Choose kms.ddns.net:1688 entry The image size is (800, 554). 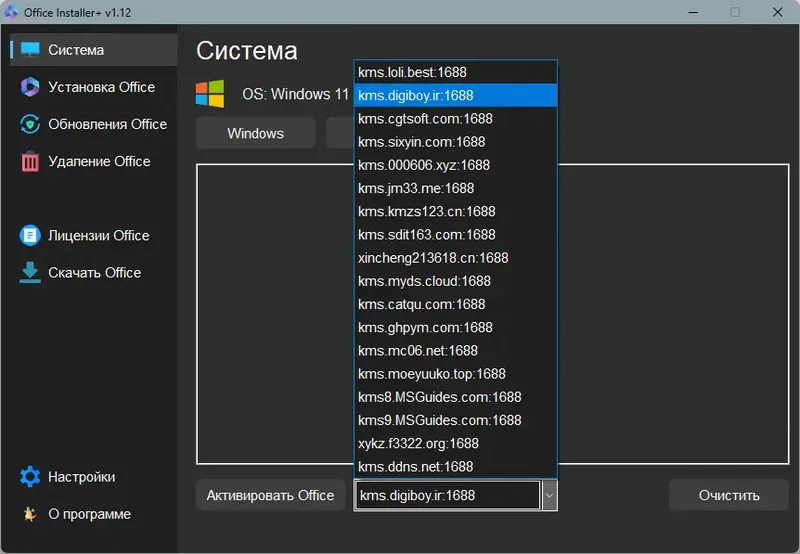click(x=456, y=467)
